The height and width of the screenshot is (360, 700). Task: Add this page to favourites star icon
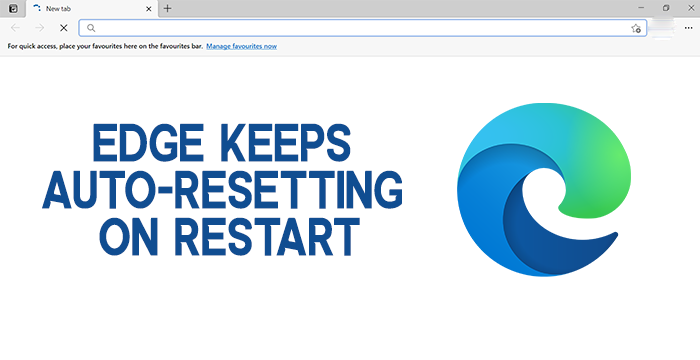636,28
